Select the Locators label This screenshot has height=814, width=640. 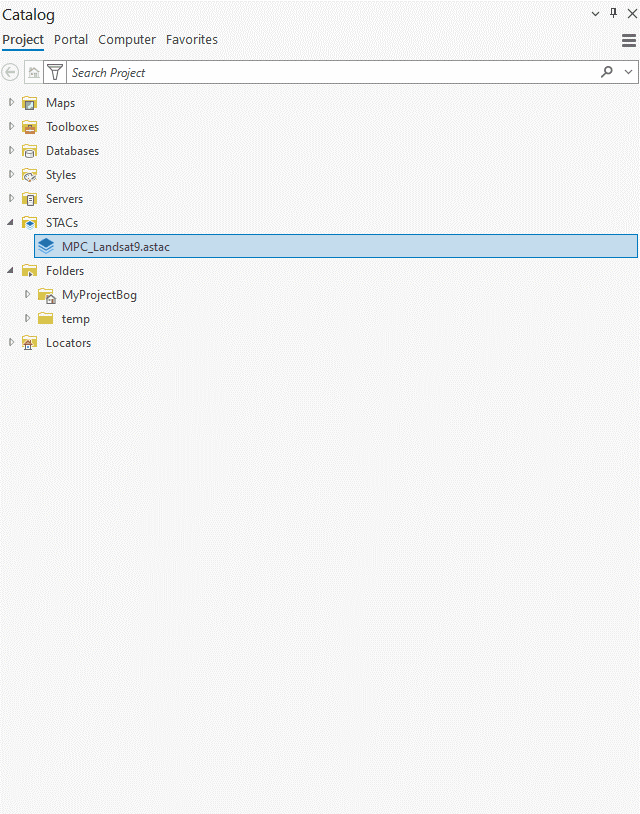pyautogui.click(x=69, y=343)
